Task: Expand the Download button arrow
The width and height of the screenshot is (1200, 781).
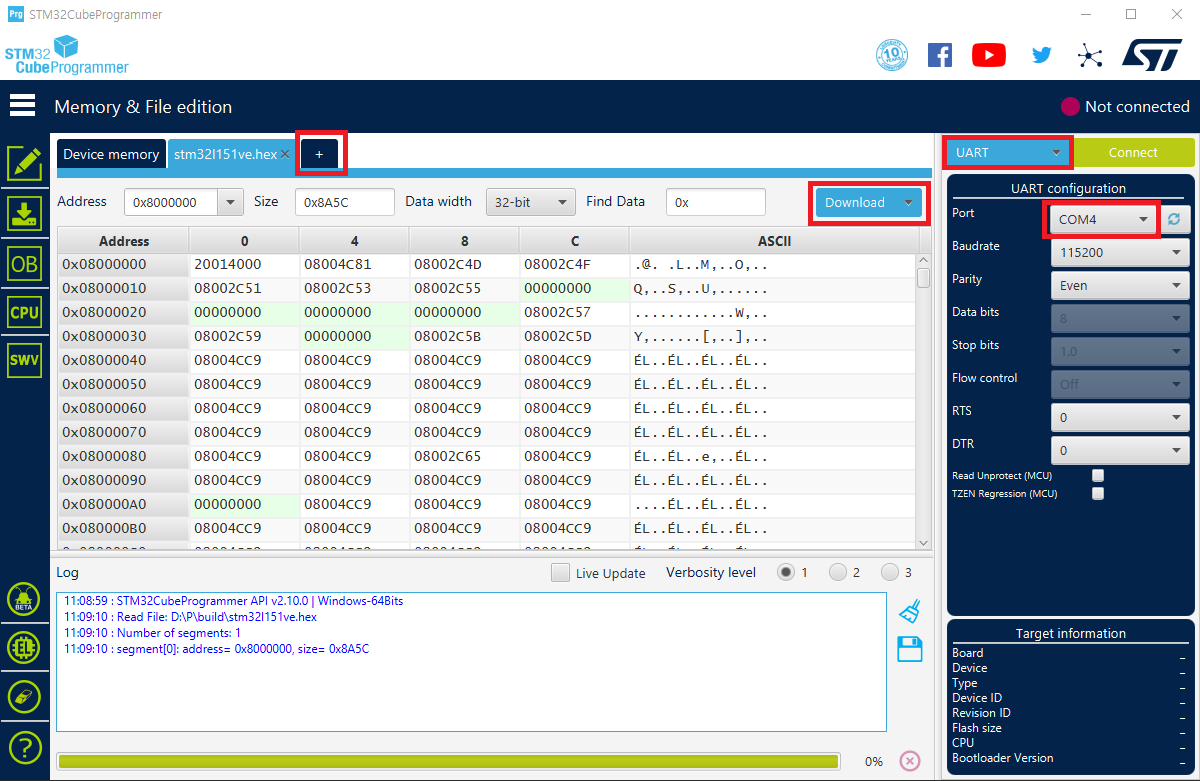Action: point(908,202)
